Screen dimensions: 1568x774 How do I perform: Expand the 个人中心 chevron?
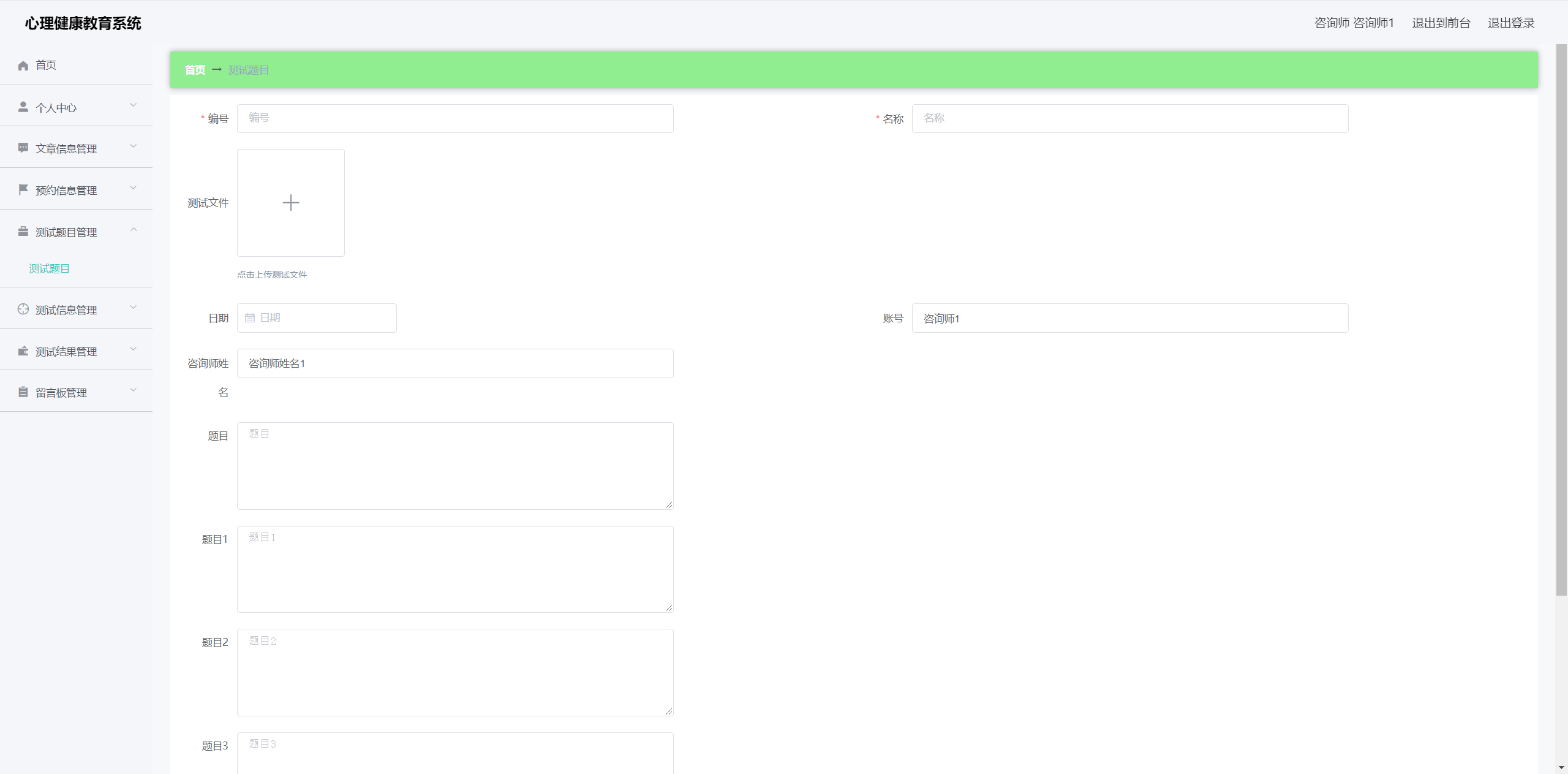point(134,105)
